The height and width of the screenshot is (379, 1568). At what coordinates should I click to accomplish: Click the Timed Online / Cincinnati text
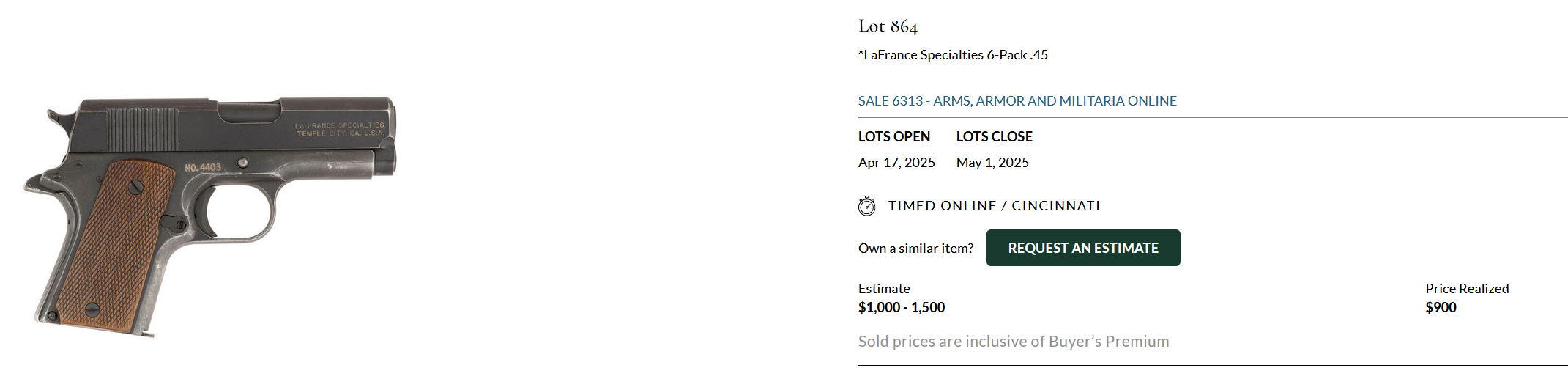coord(994,206)
